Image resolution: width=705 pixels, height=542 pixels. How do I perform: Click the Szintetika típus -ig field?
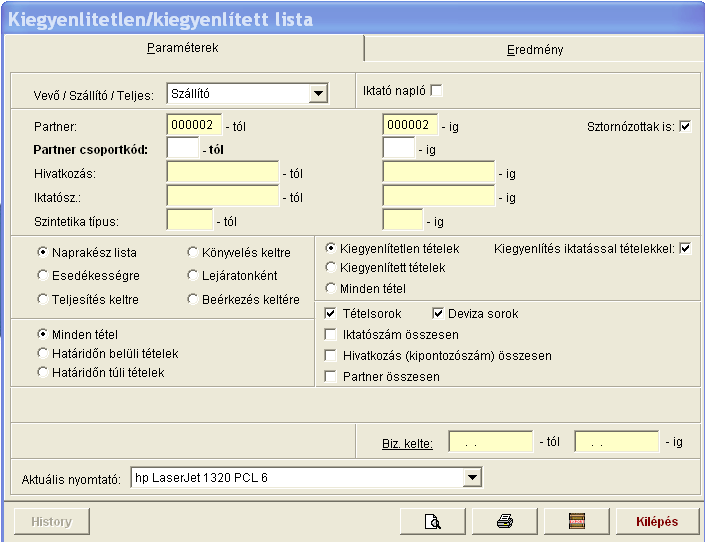coord(402,220)
